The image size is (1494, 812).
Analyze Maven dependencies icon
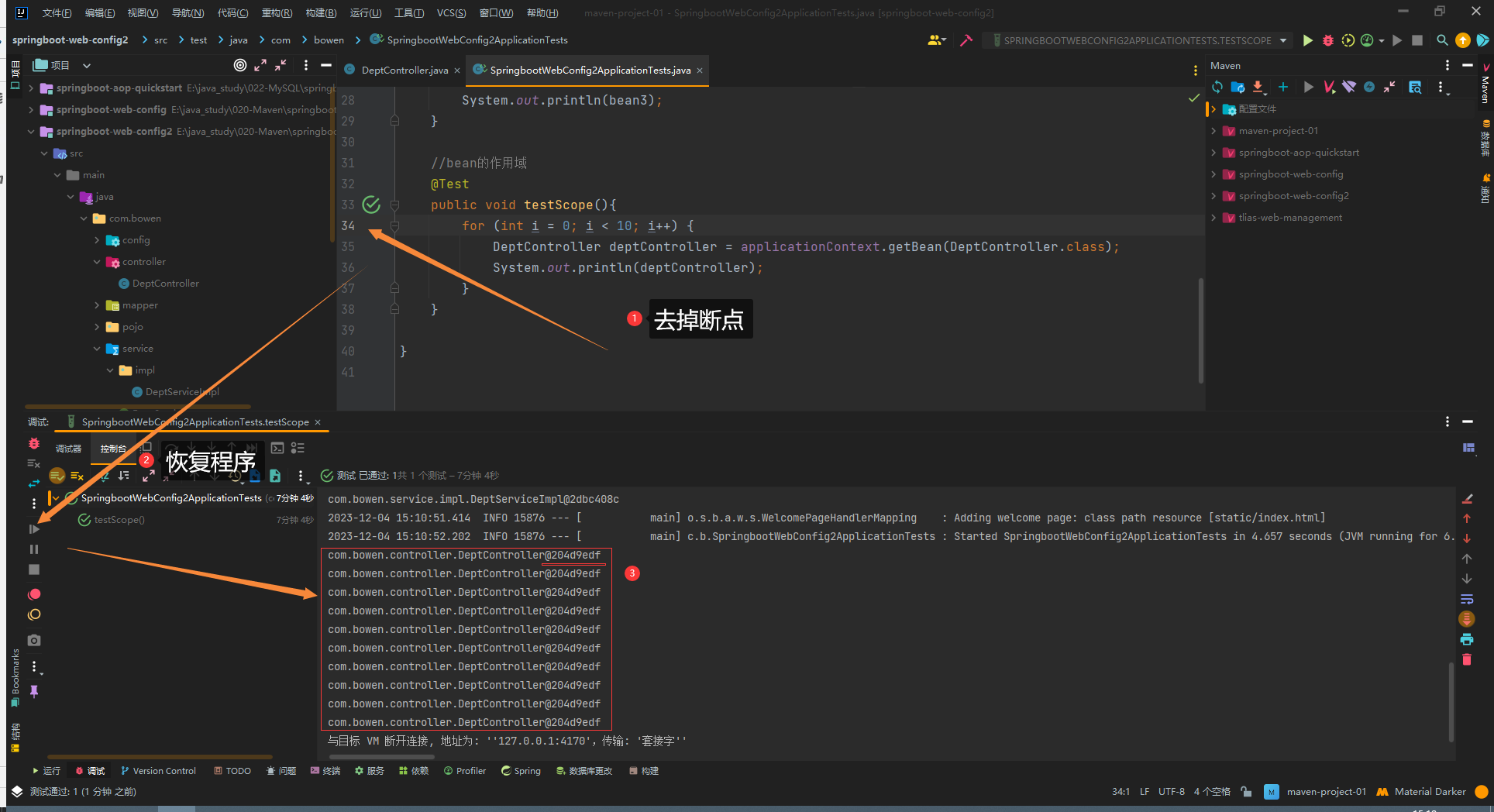pyautogui.click(x=1415, y=87)
